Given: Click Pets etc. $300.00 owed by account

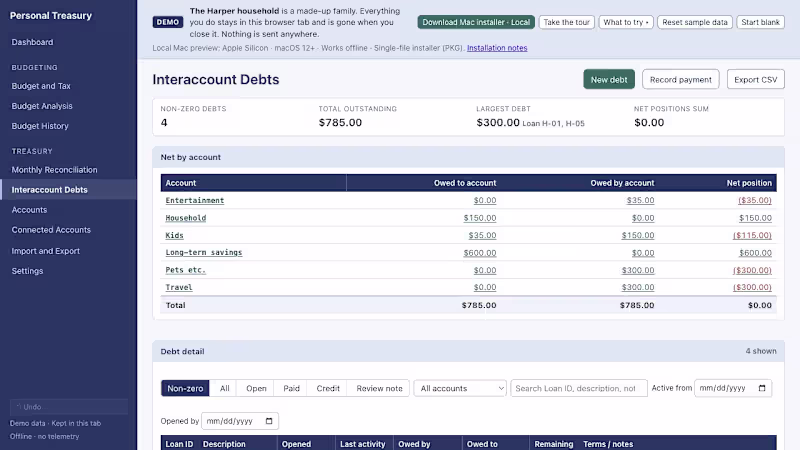Looking at the screenshot, I should pos(638,270).
